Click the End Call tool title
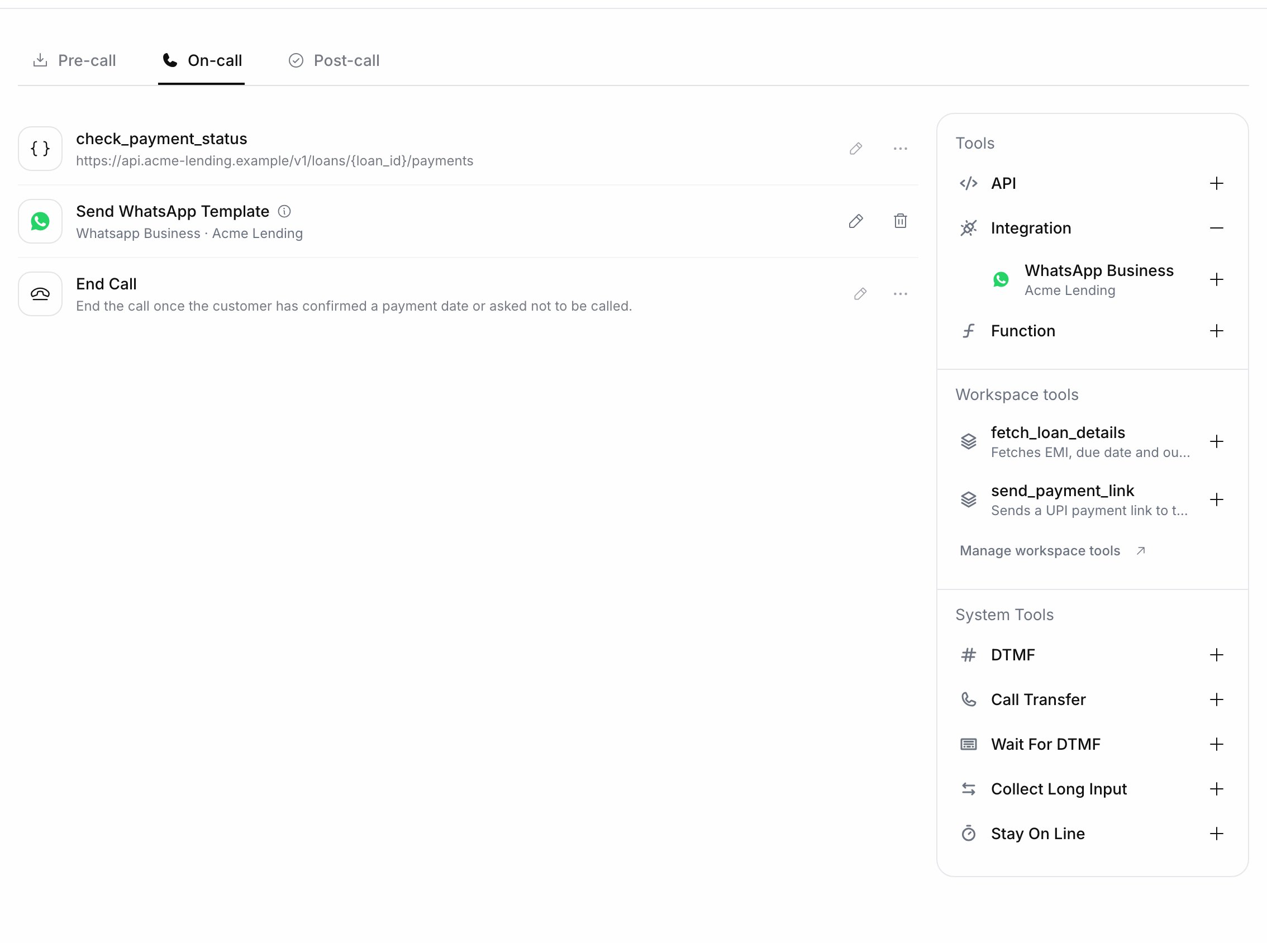 click(106, 284)
